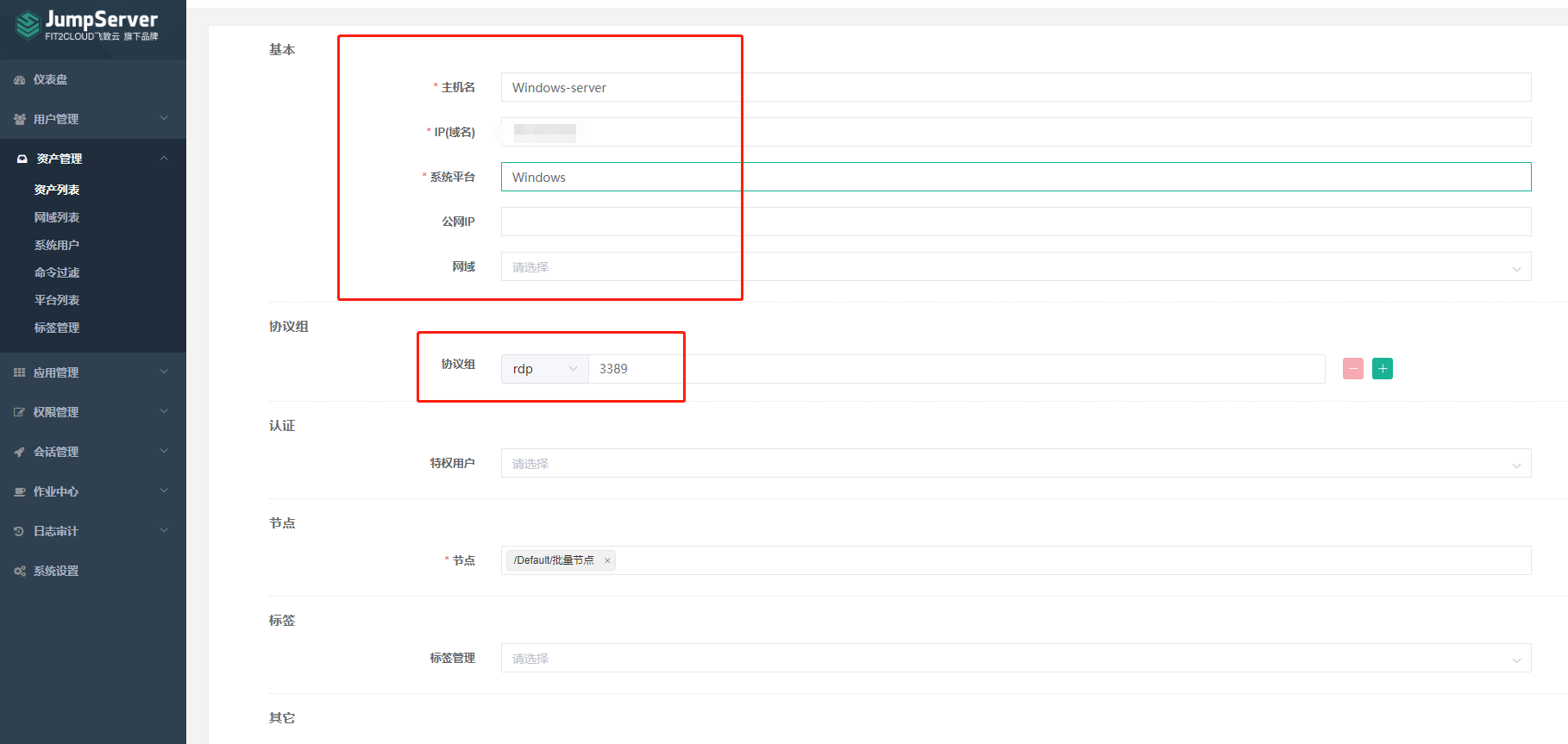Screen dimensions: 1568x744
Task: Click chevron beside 用户管理
Action: 164,118
